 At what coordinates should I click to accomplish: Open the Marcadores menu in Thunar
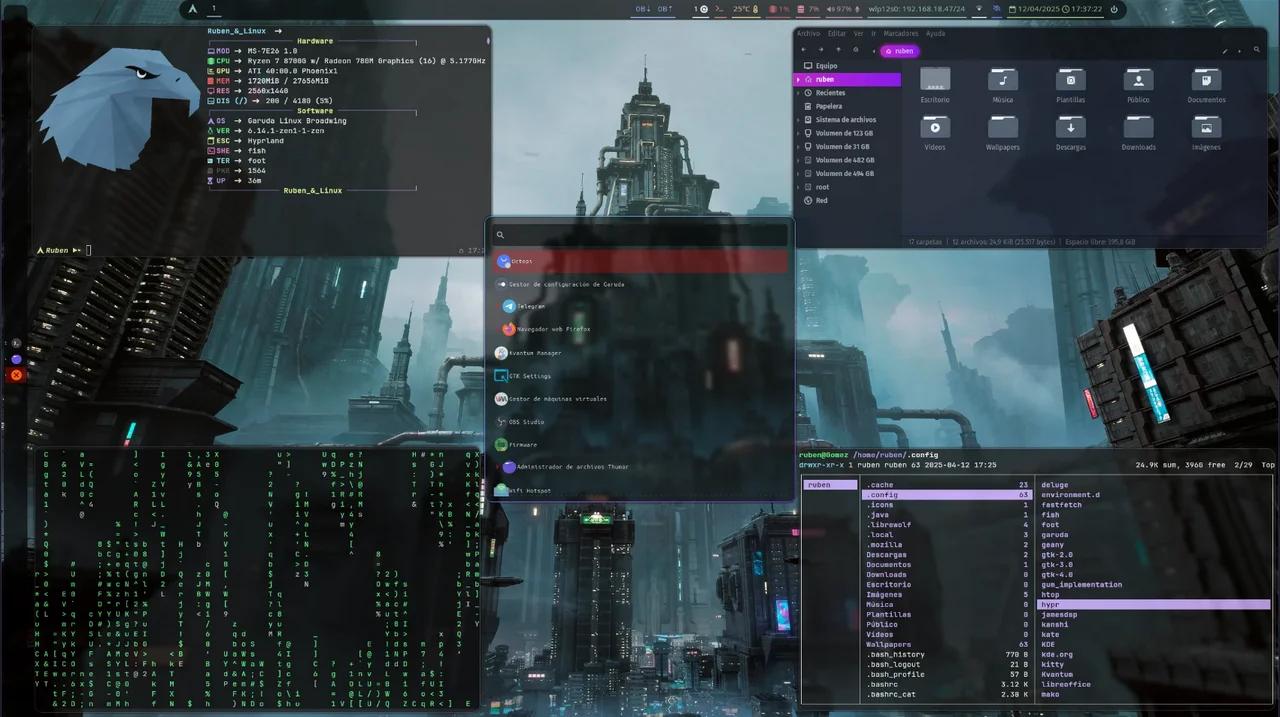[901, 33]
